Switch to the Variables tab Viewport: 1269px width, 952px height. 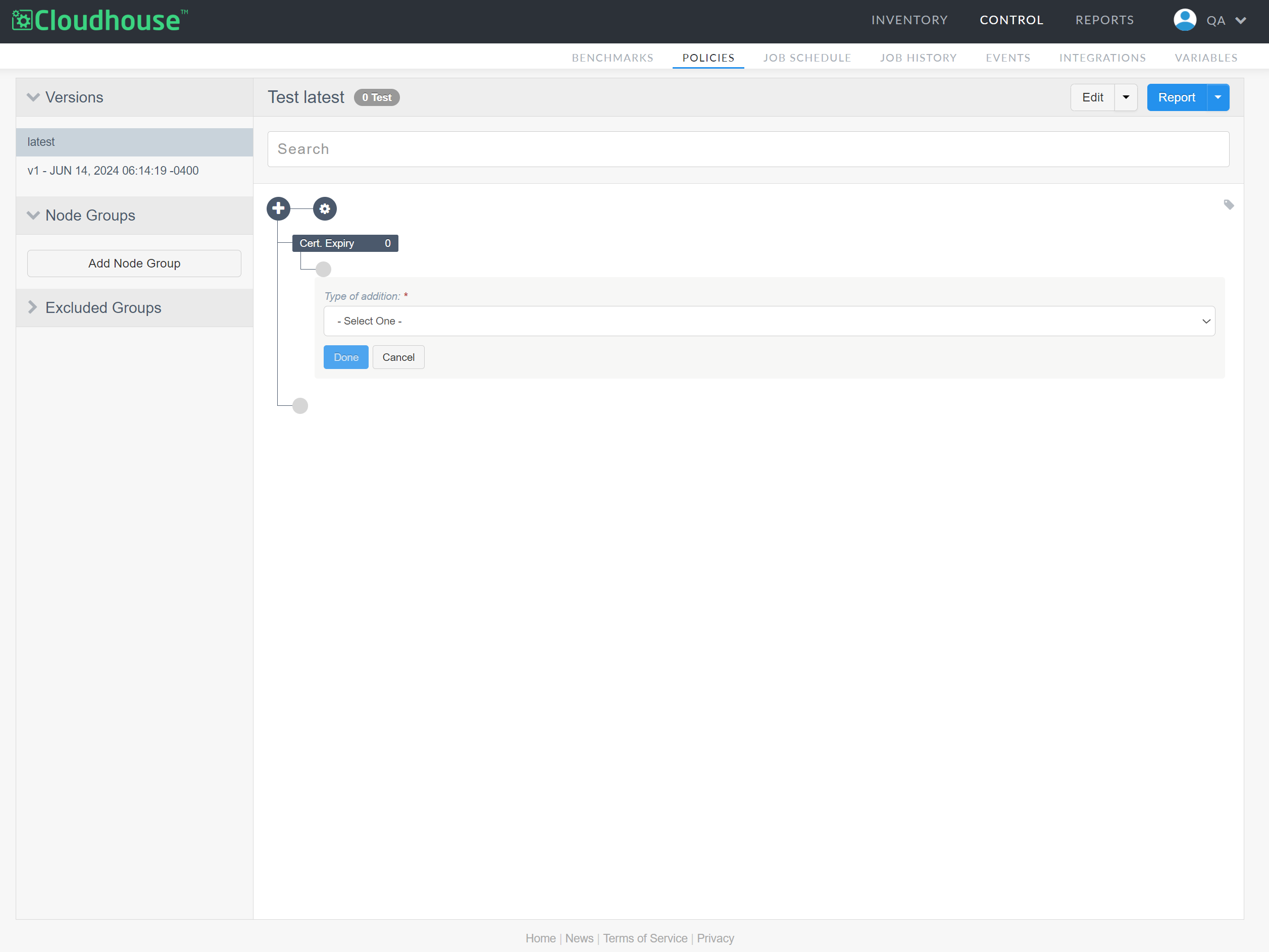click(1206, 58)
